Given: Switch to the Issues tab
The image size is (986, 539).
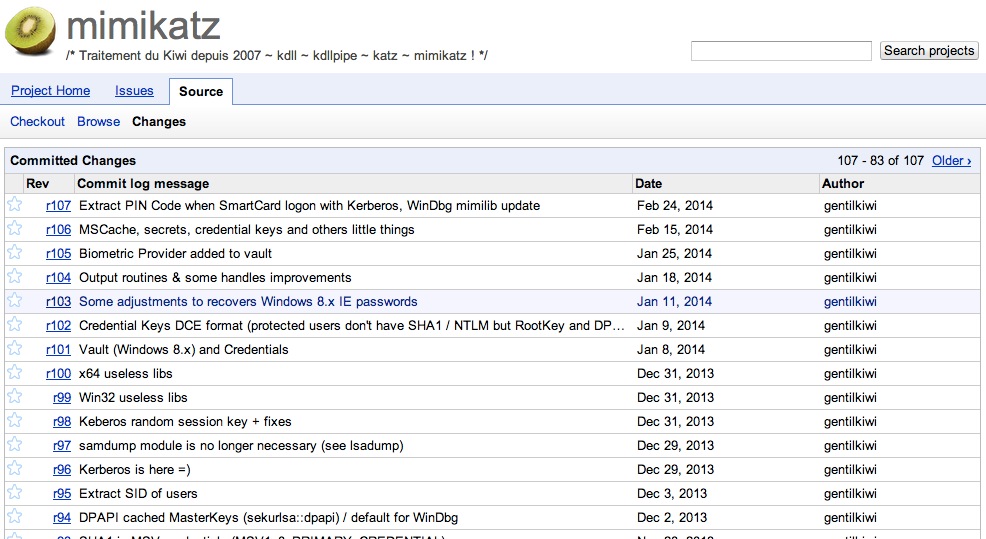Looking at the screenshot, I should 134,91.
